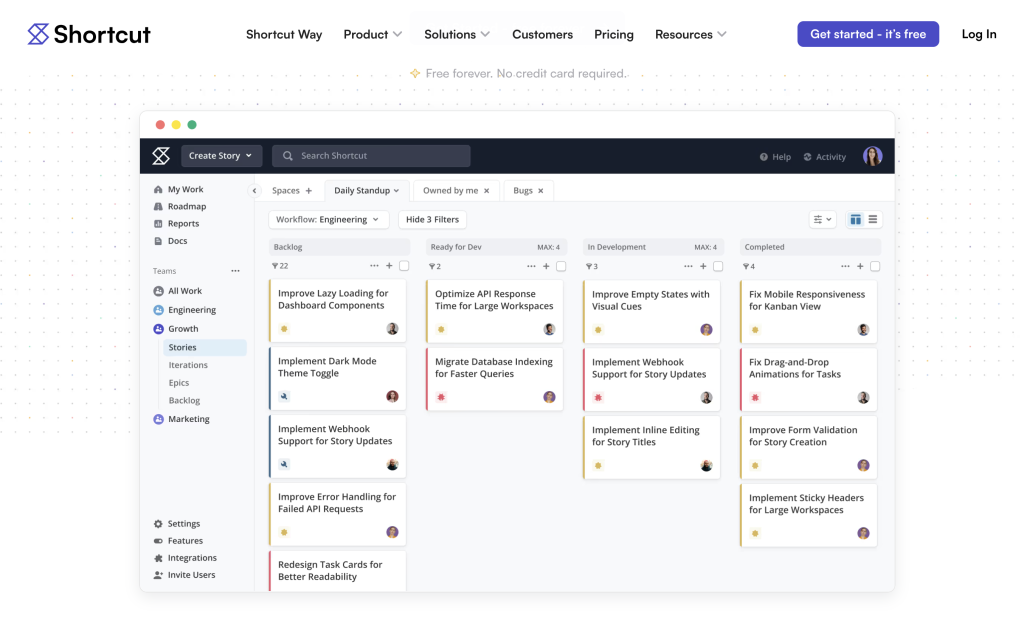Open the Help icon in the top bar
This screenshot has width=1024, height=633.
tap(764, 157)
